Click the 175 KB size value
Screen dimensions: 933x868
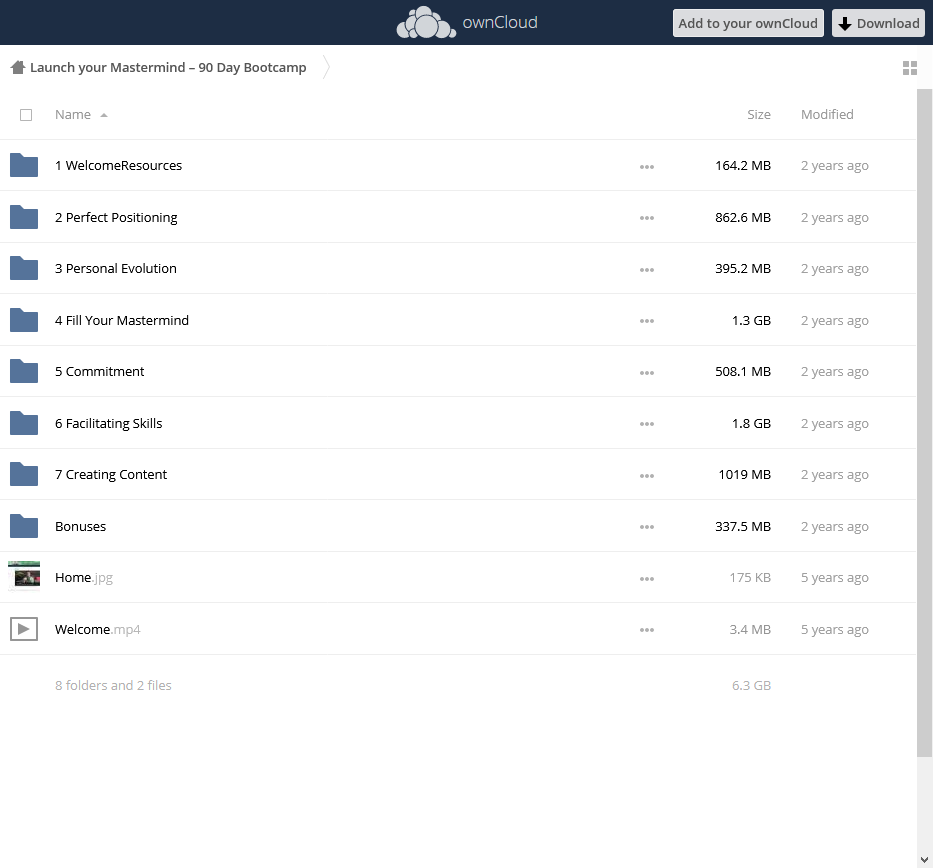[750, 577]
